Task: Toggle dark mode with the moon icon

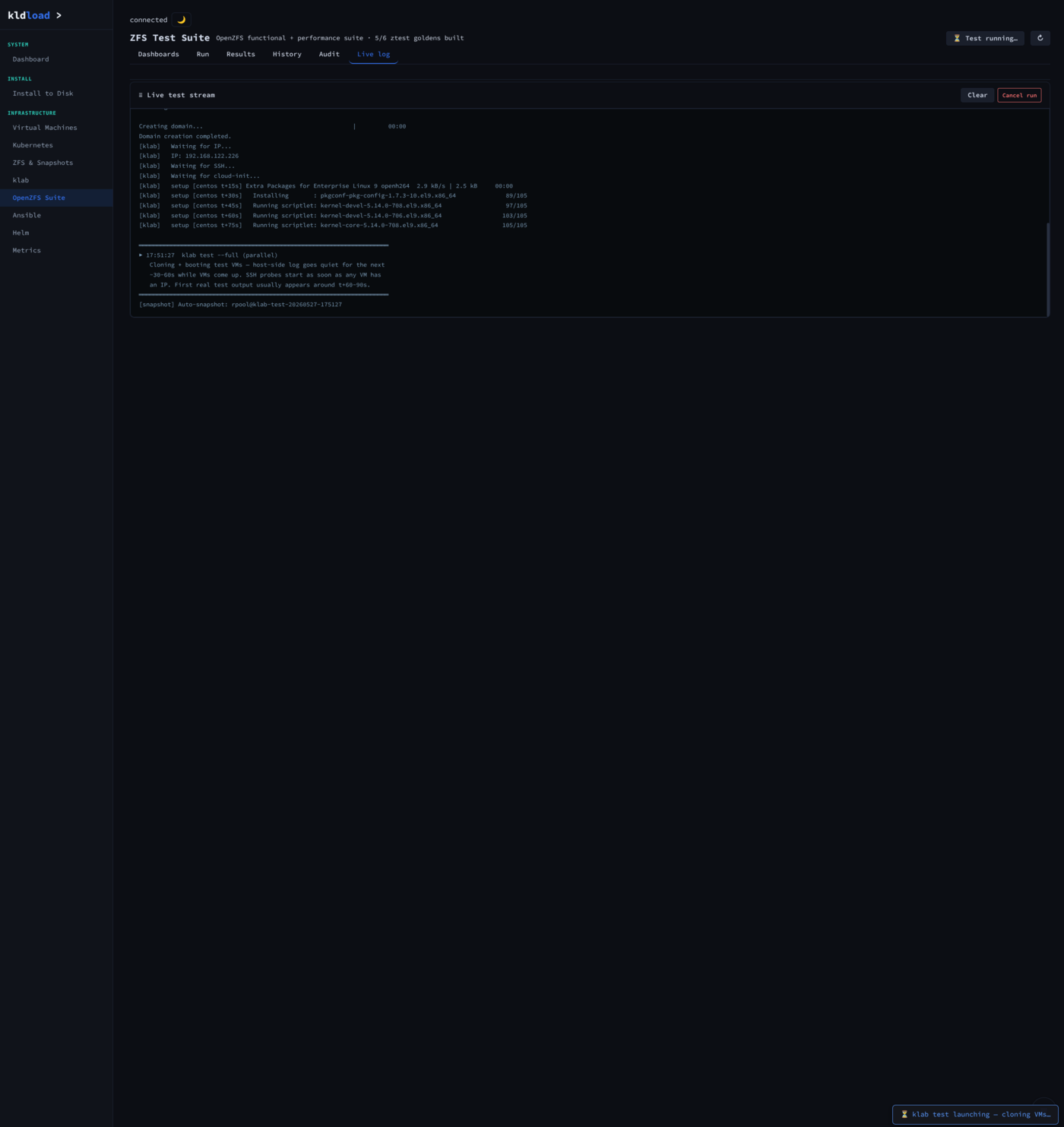Action: click(x=181, y=20)
